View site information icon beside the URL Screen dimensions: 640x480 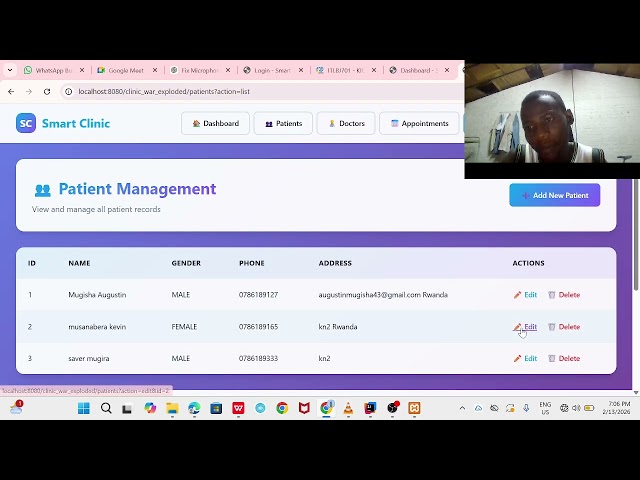coord(69,91)
